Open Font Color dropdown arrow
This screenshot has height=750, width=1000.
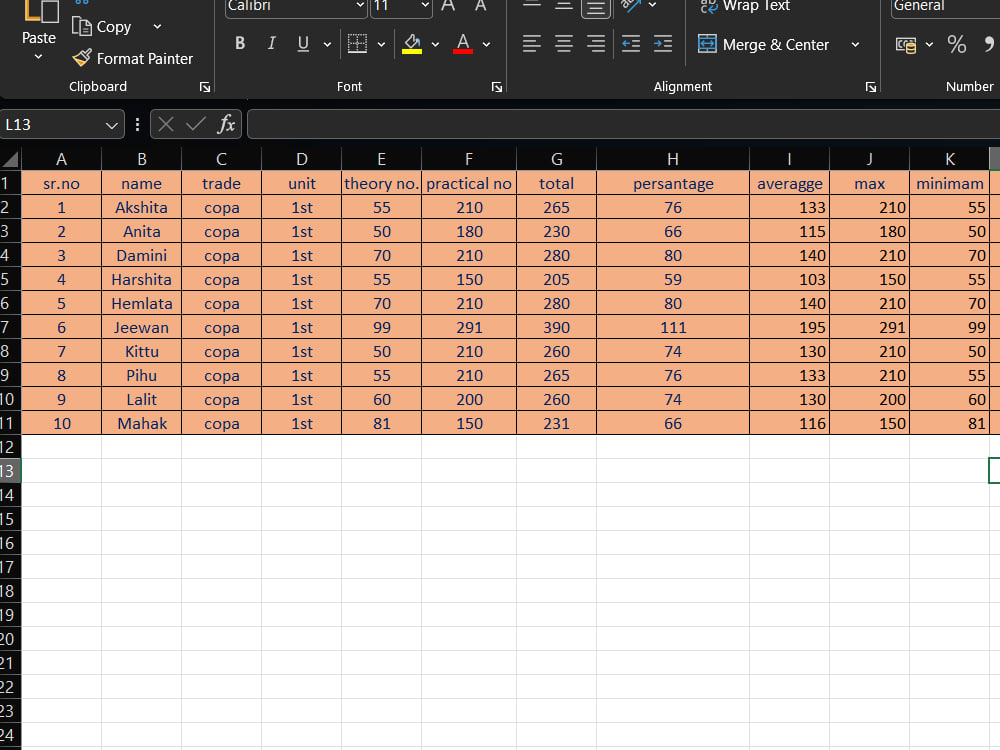pos(487,44)
